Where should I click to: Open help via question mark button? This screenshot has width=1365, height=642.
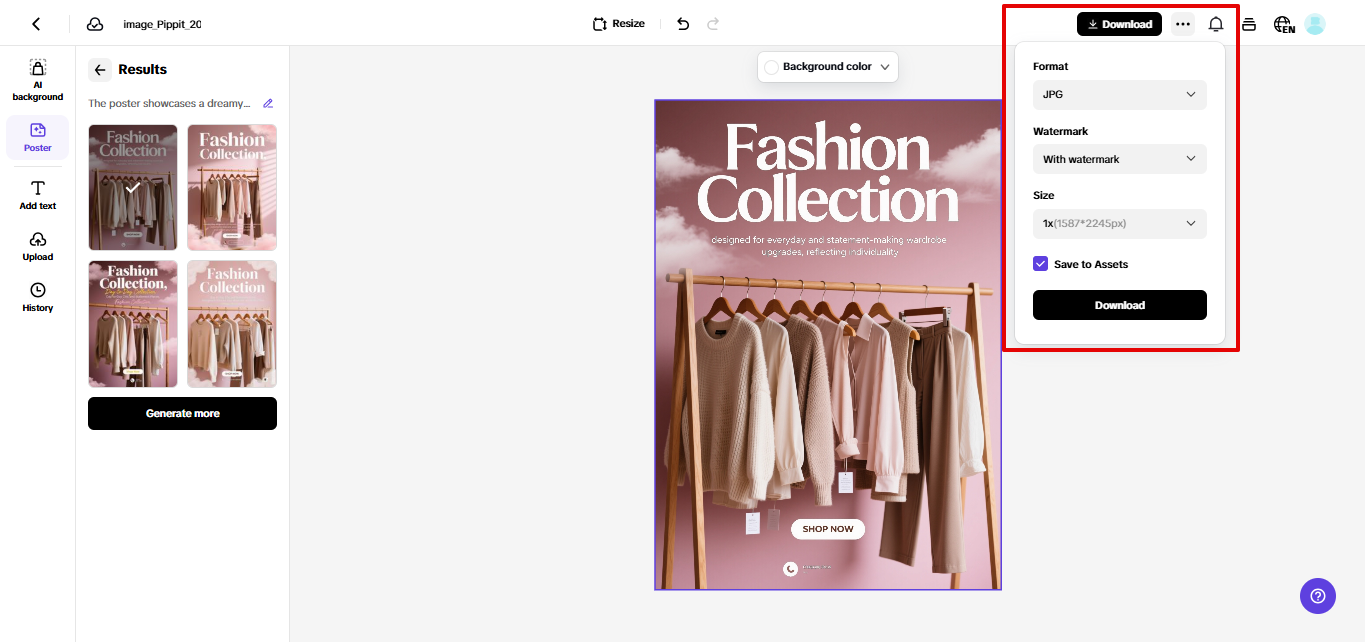tap(1318, 596)
